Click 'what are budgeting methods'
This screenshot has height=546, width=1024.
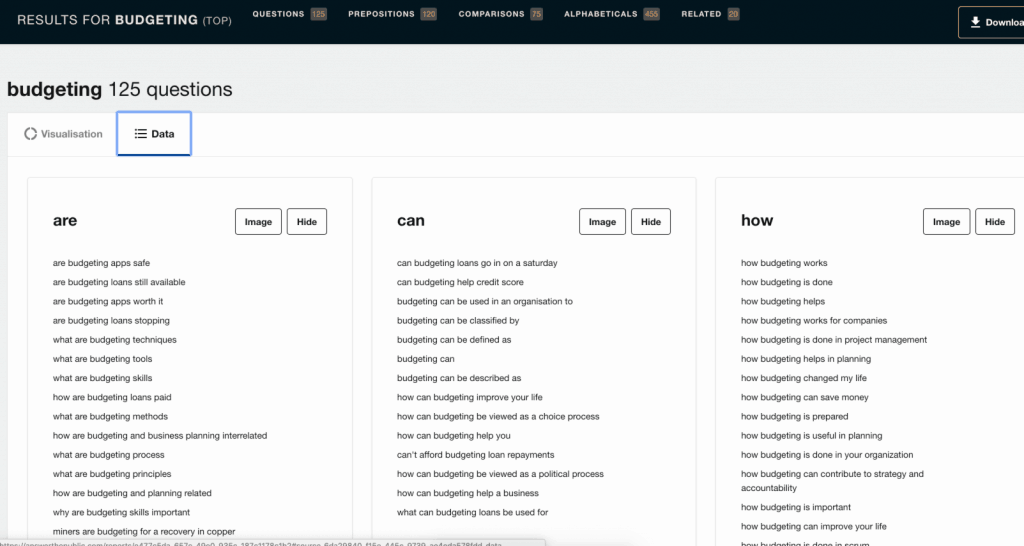(110, 416)
